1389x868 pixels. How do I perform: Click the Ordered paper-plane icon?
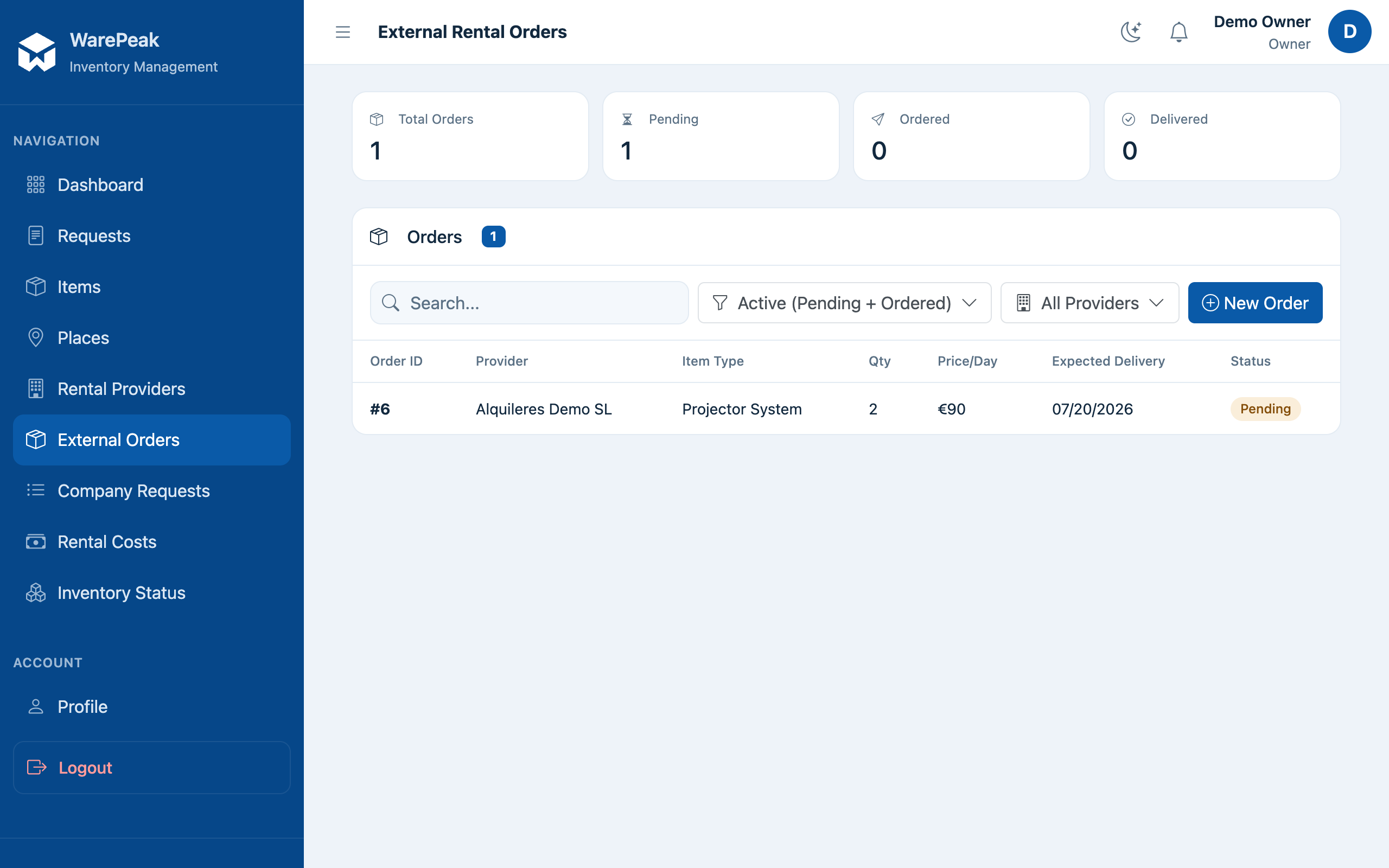pyautogui.click(x=877, y=119)
